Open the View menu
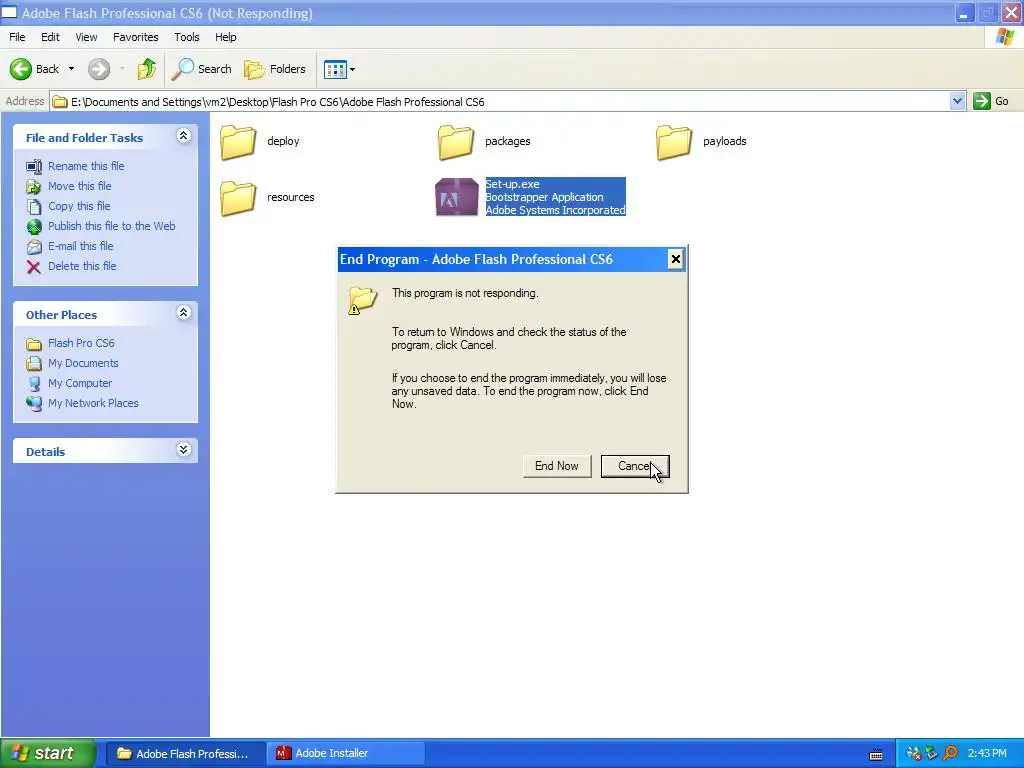 pyautogui.click(x=86, y=37)
